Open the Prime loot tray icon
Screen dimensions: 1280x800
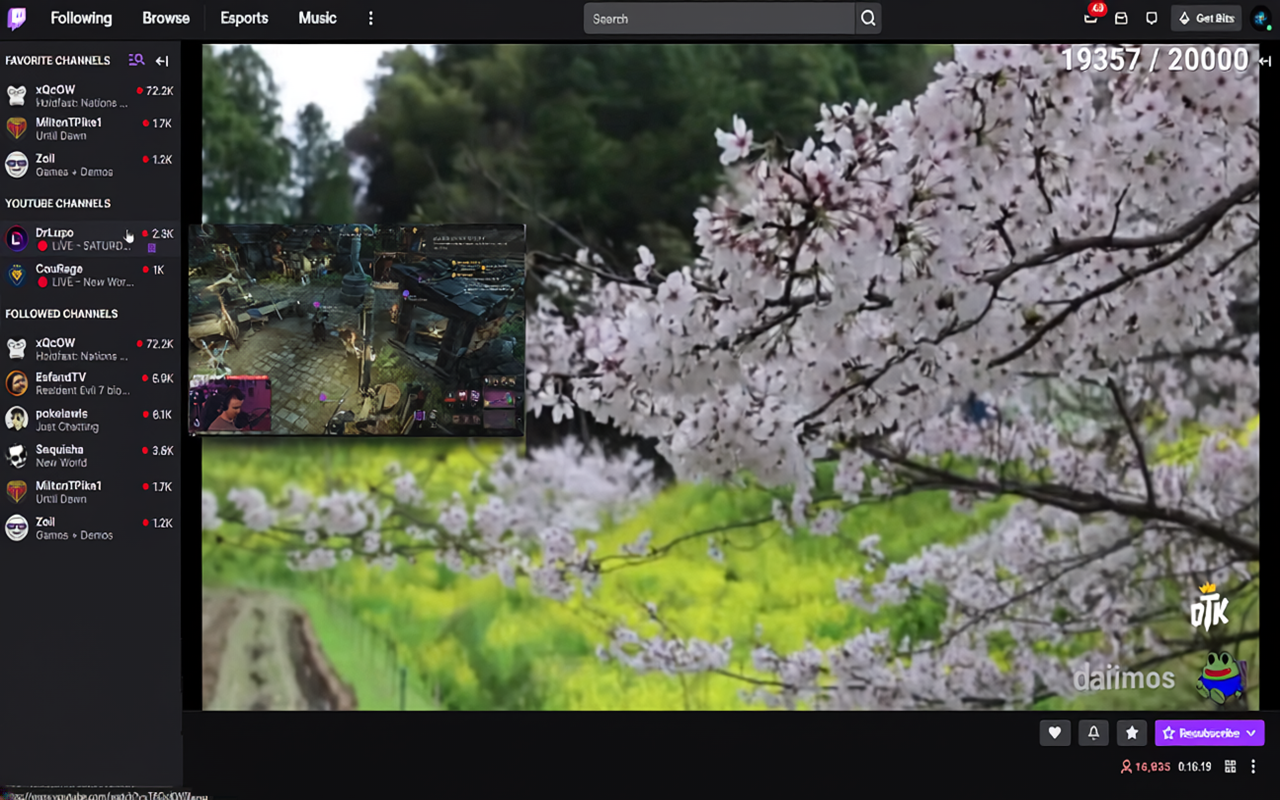point(1121,18)
